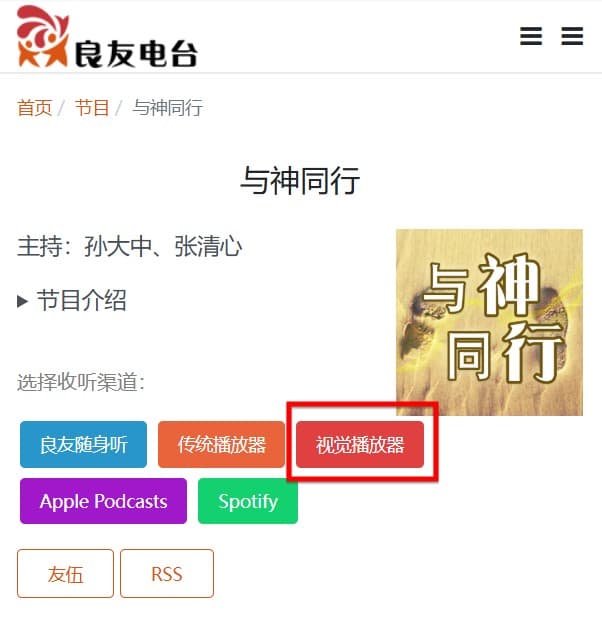Image resolution: width=602 pixels, height=625 pixels.
Task: Expand the 节目介绍 disclosure triangle
Action: coord(23,301)
